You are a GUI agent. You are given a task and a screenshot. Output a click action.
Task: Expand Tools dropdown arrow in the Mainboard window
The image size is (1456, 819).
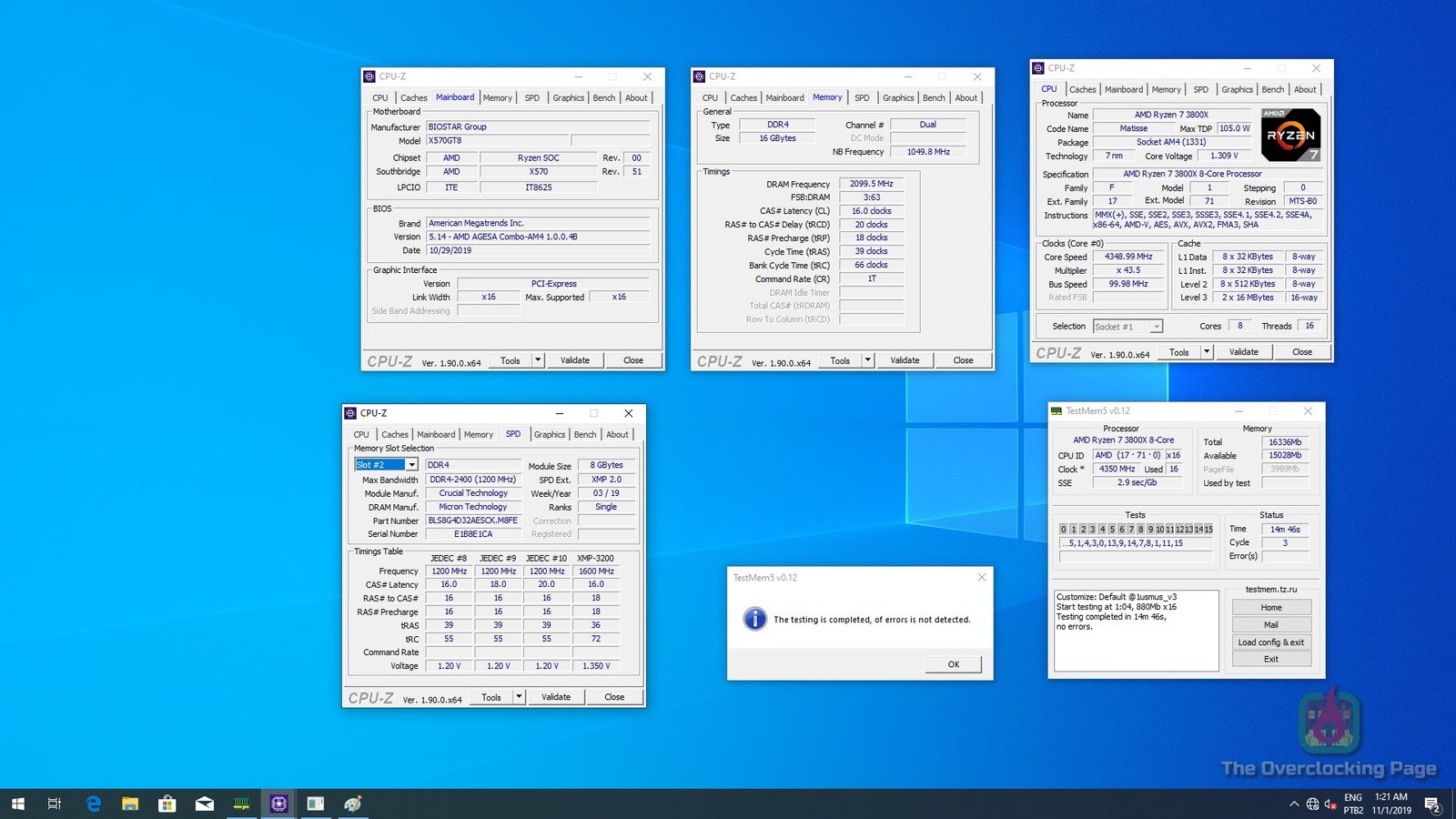tap(538, 360)
